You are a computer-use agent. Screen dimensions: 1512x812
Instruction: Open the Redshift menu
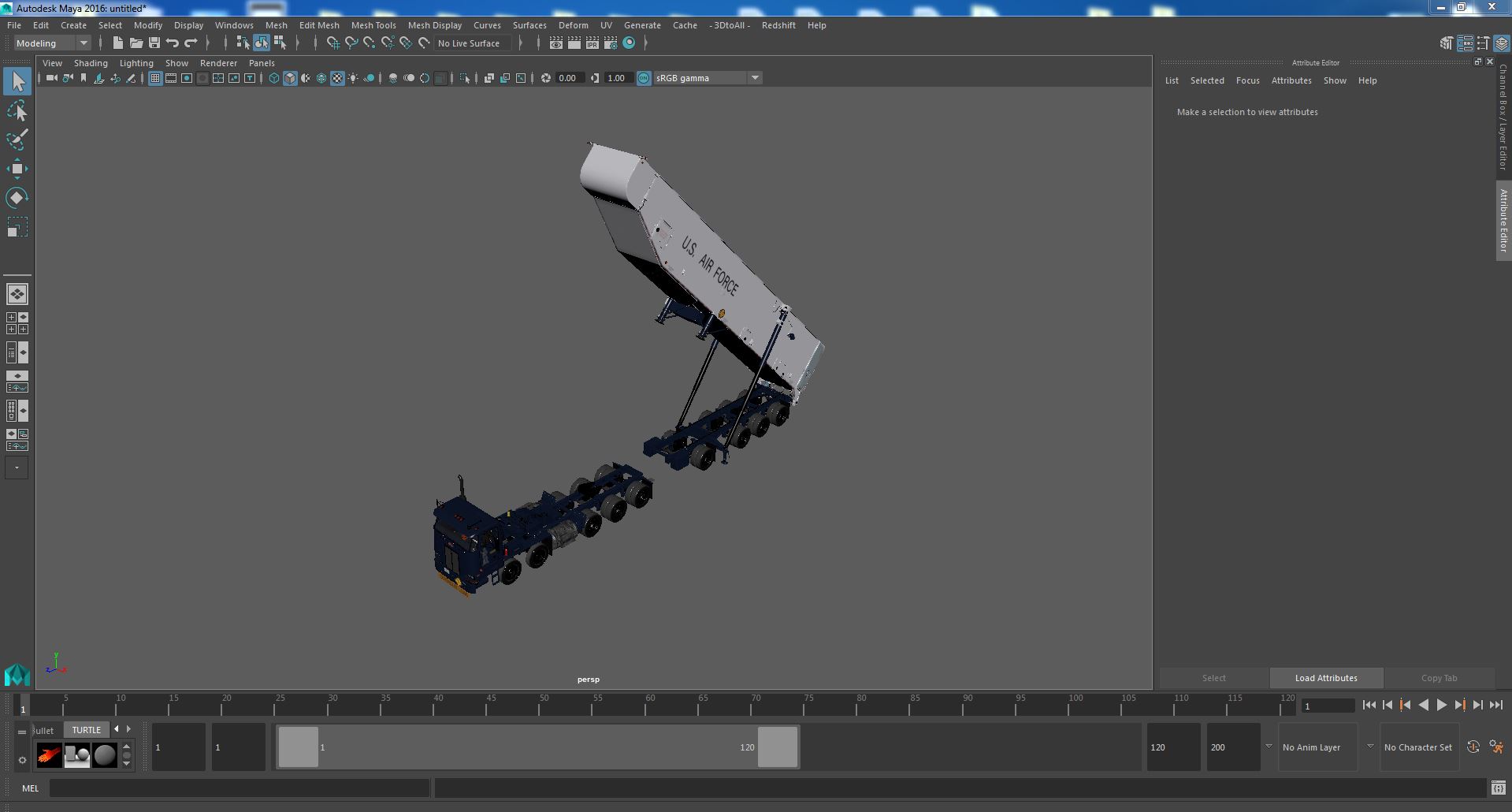(x=778, y=25)
